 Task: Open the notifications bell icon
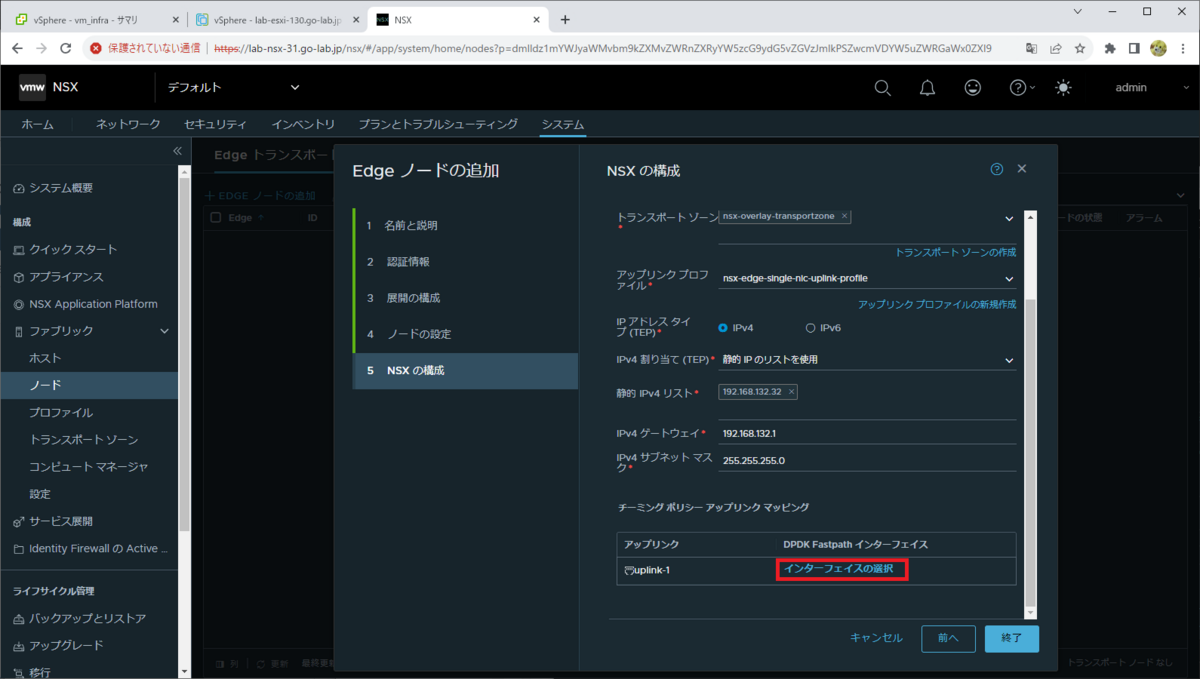pos(927,88)
